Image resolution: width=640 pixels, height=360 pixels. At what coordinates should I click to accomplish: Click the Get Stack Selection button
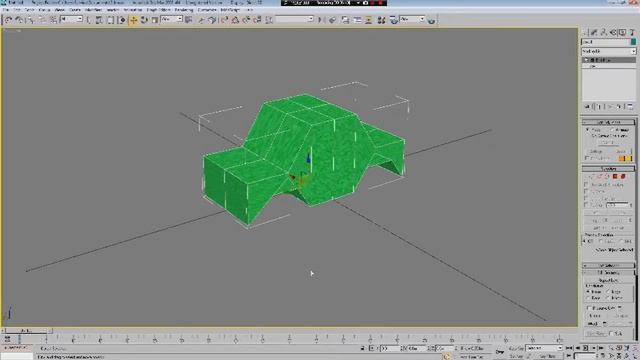tap(608, 212)
